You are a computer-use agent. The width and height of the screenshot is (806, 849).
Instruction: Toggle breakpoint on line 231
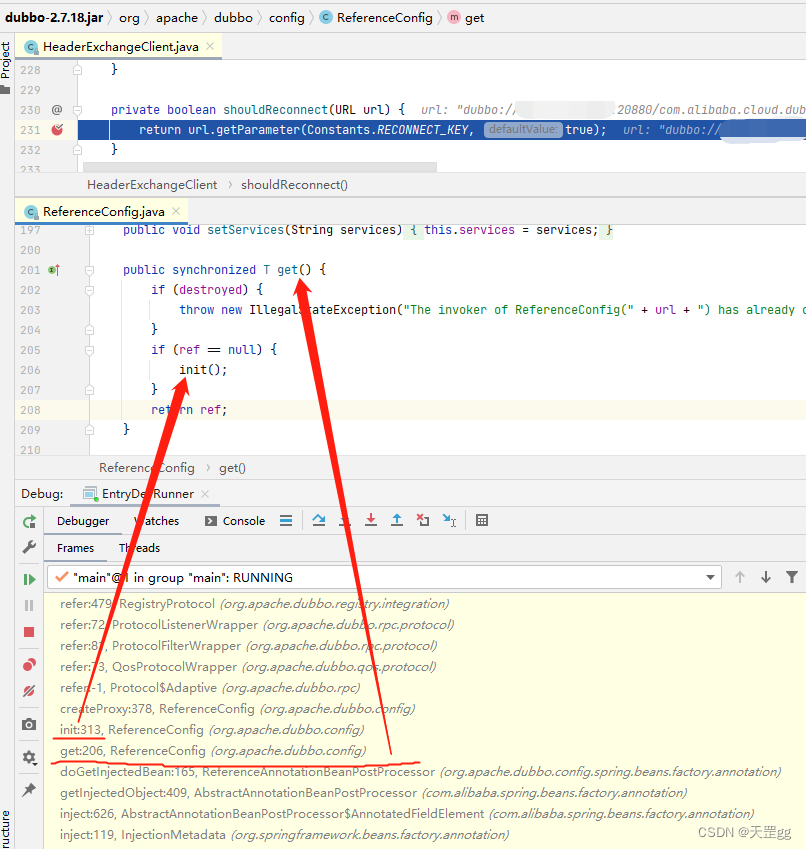click(x=57, y=129)
